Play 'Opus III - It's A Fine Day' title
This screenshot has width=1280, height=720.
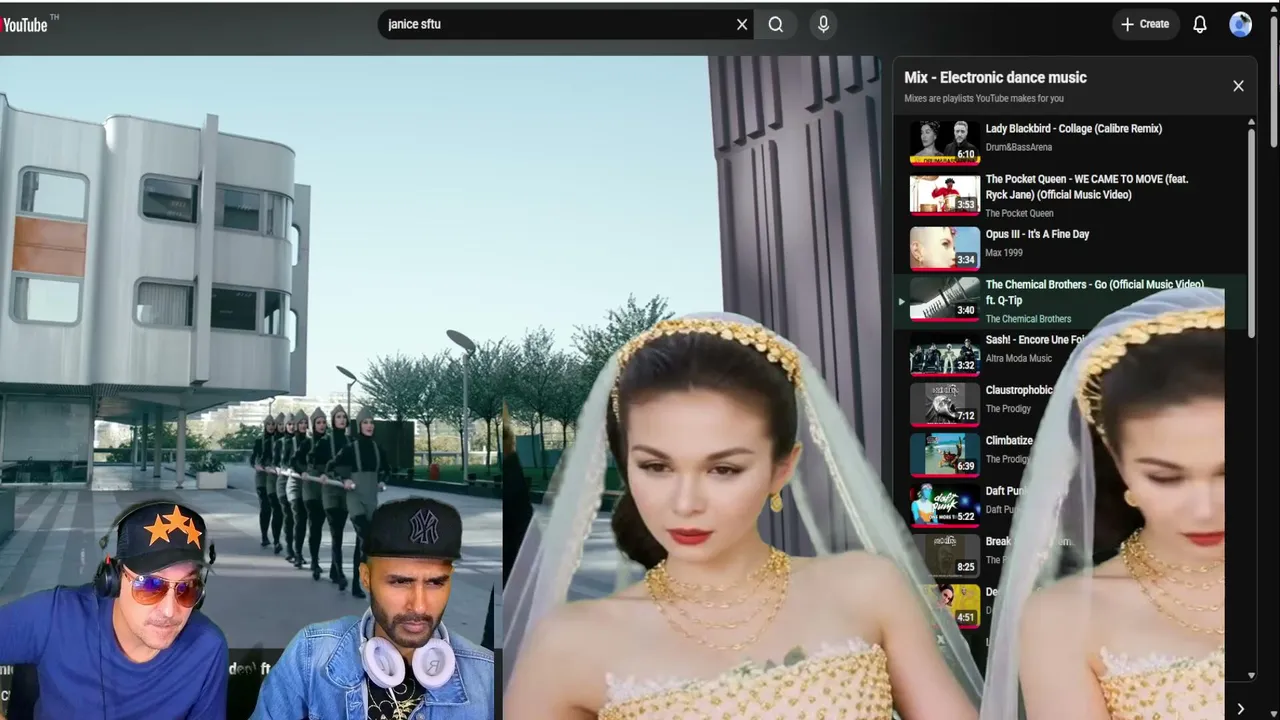1037,234
